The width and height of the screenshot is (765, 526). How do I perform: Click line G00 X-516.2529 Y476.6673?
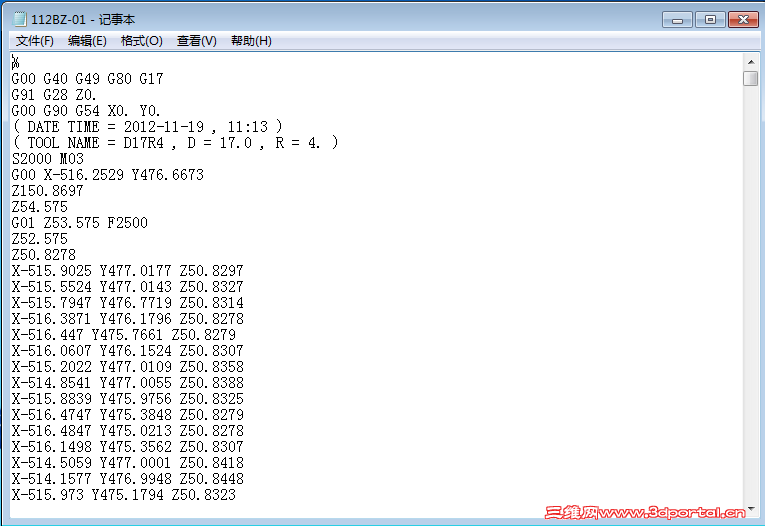[x=108, y=175]
